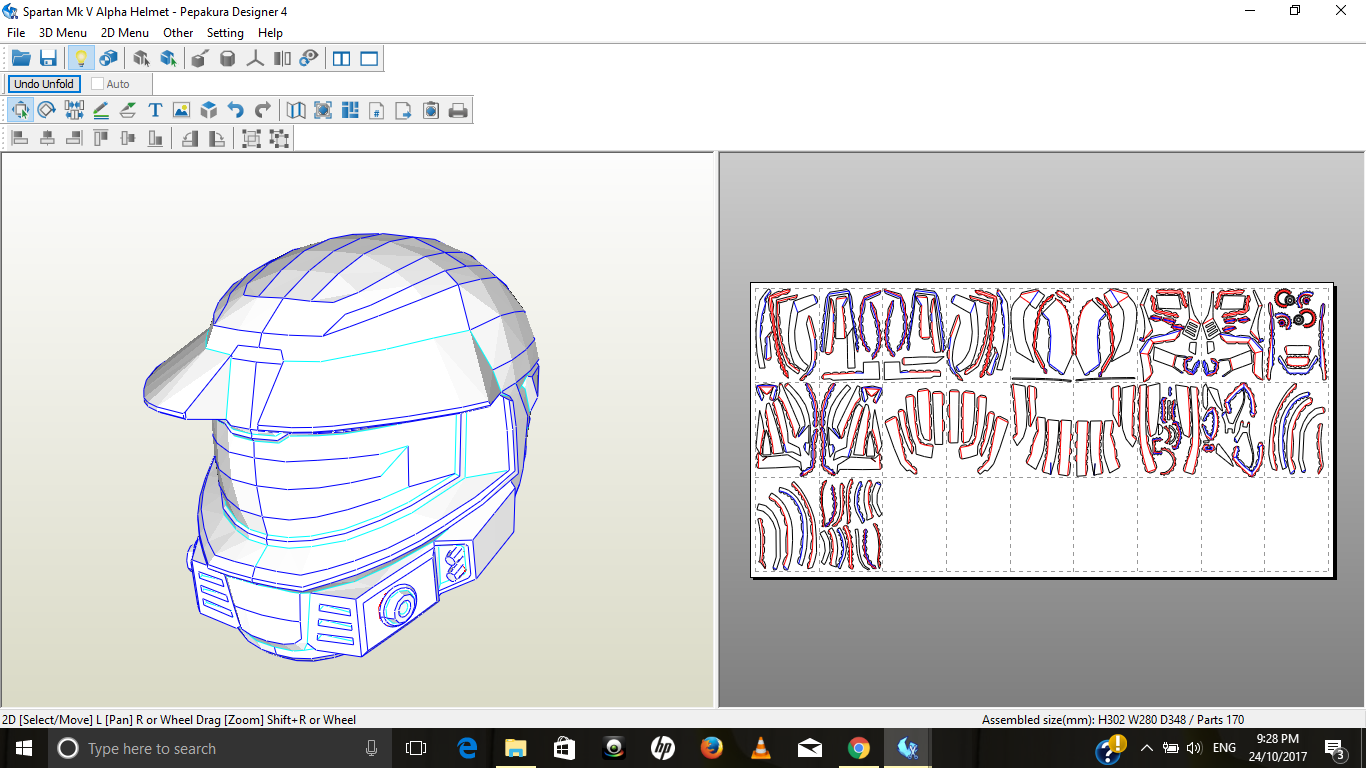Rotate the part 90 degrees clockwise
Screen dimensions: 1366x768
click(x=216, y=138)
